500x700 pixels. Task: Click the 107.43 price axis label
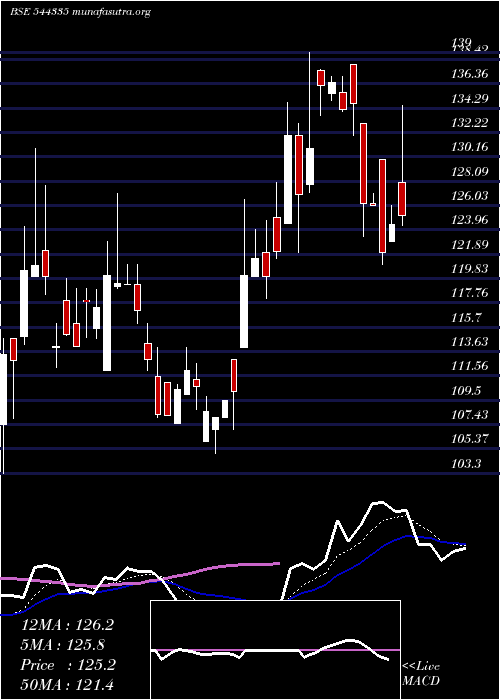(470, 415)
